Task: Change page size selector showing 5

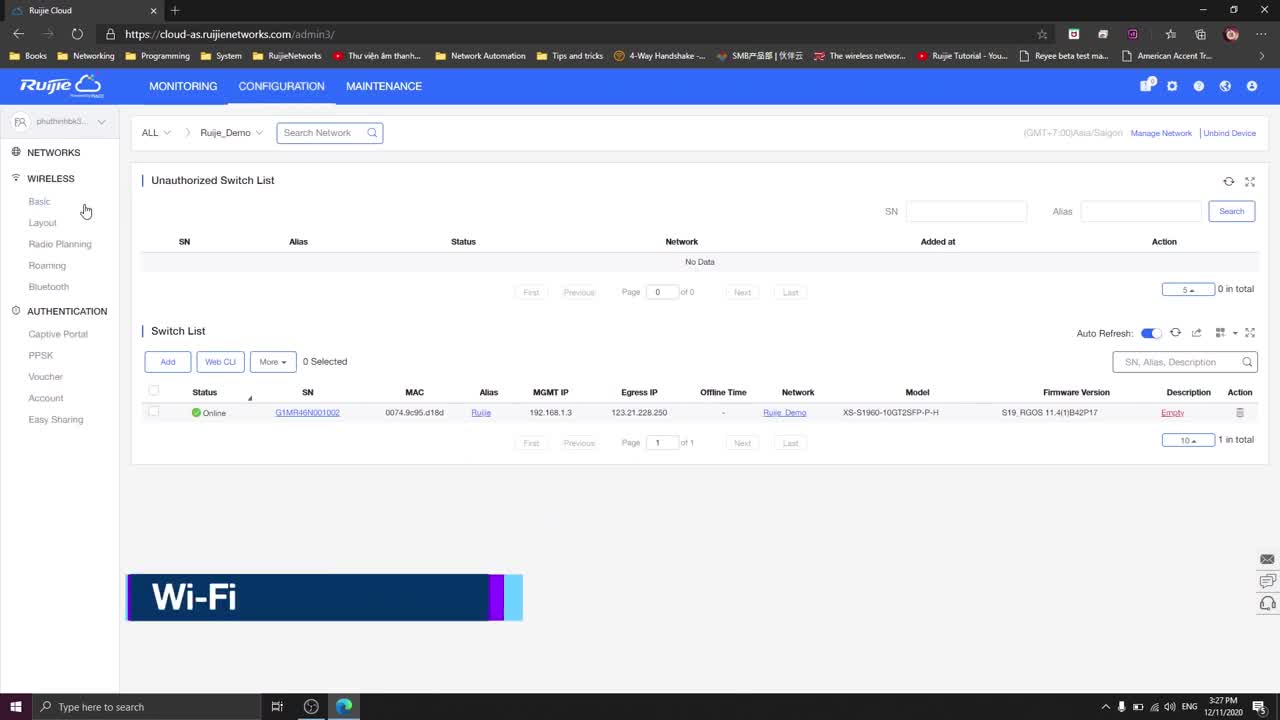Action: click(1188, 289)
